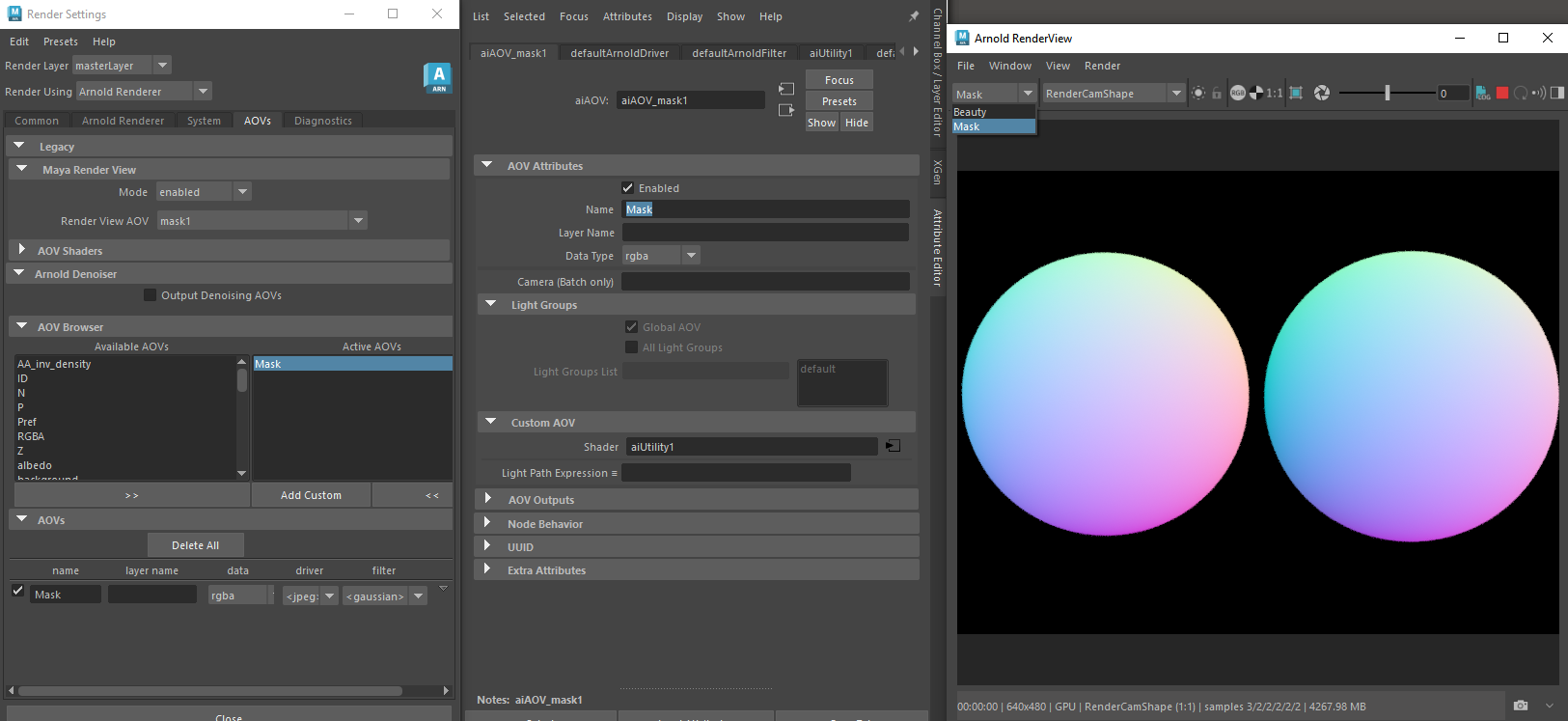1568x721 pixels.
Task: Click the tab scroll right arrow in Attribute Editor
Action: tap(915, 51)
